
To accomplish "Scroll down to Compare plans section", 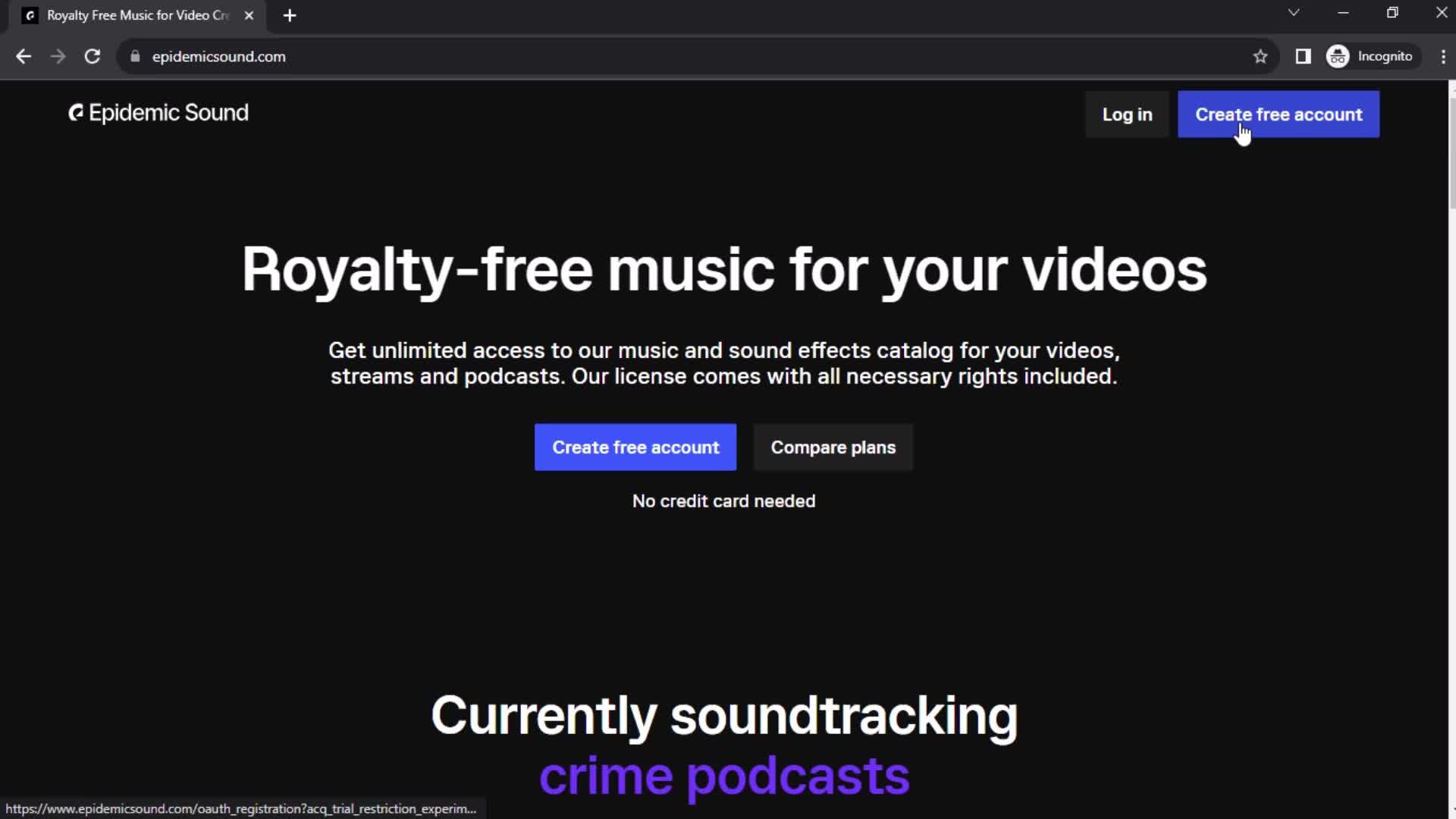I will point(833,447).
